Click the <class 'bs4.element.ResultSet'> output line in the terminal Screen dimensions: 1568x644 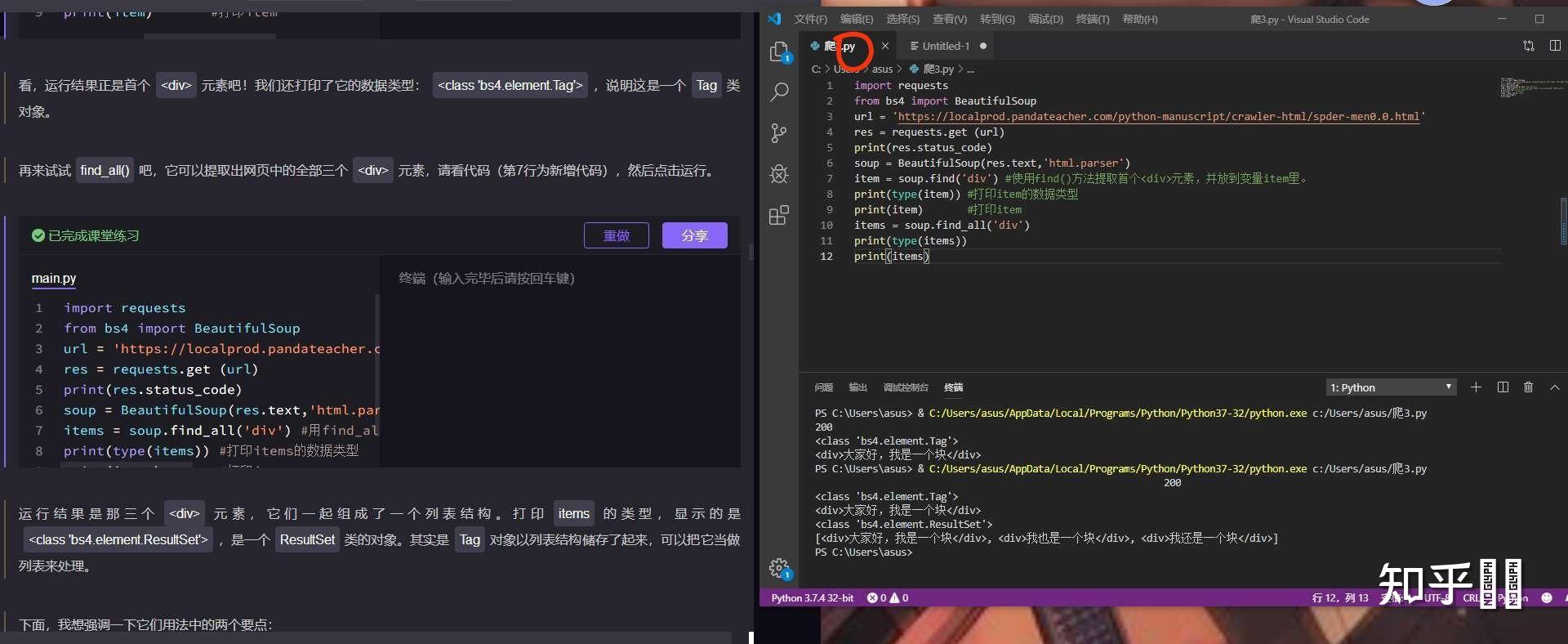pos(904,525)
